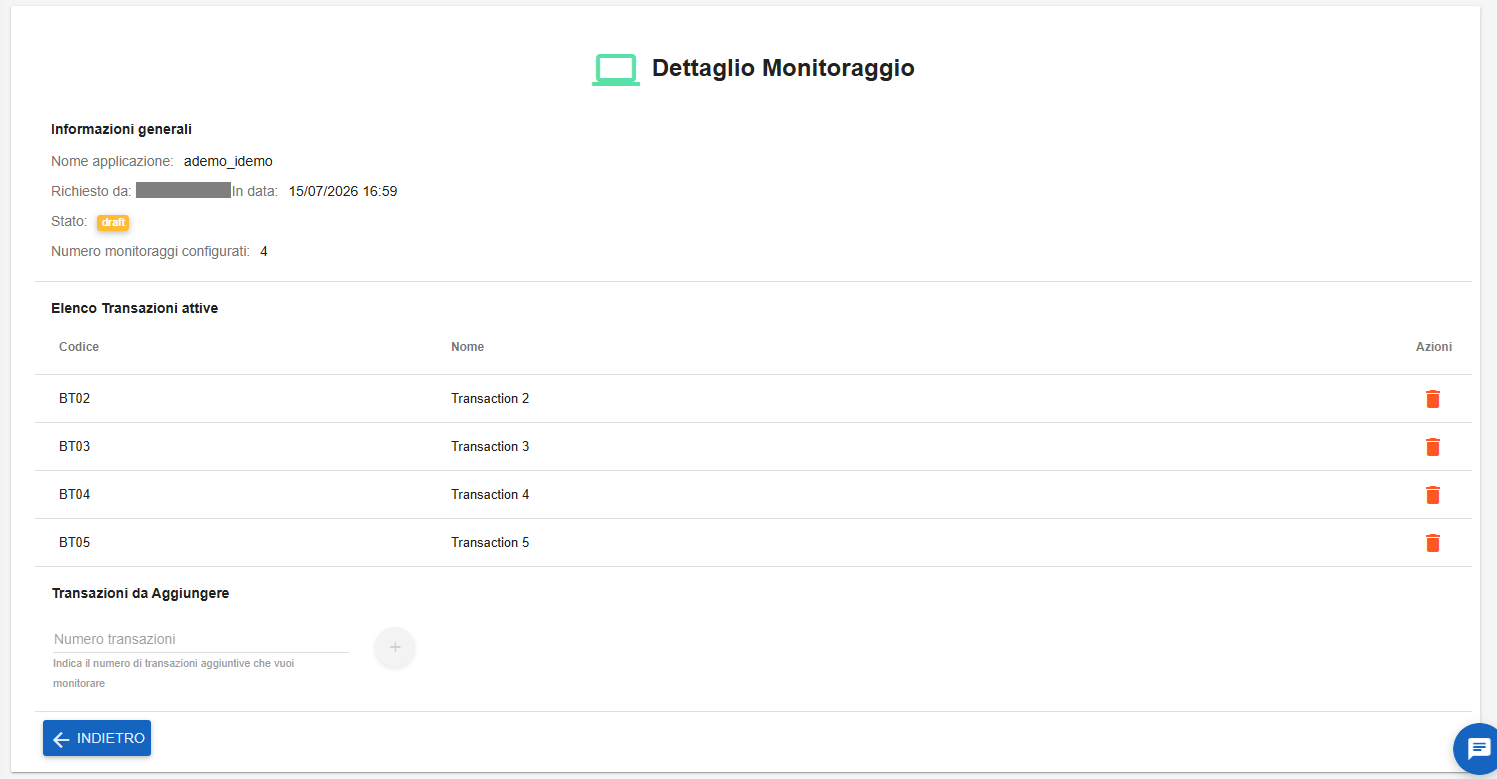Click the trash icon in the BT03 row
This screenshot has width=1497, height=779.
pyautogui.click(x=1432, y=447)
